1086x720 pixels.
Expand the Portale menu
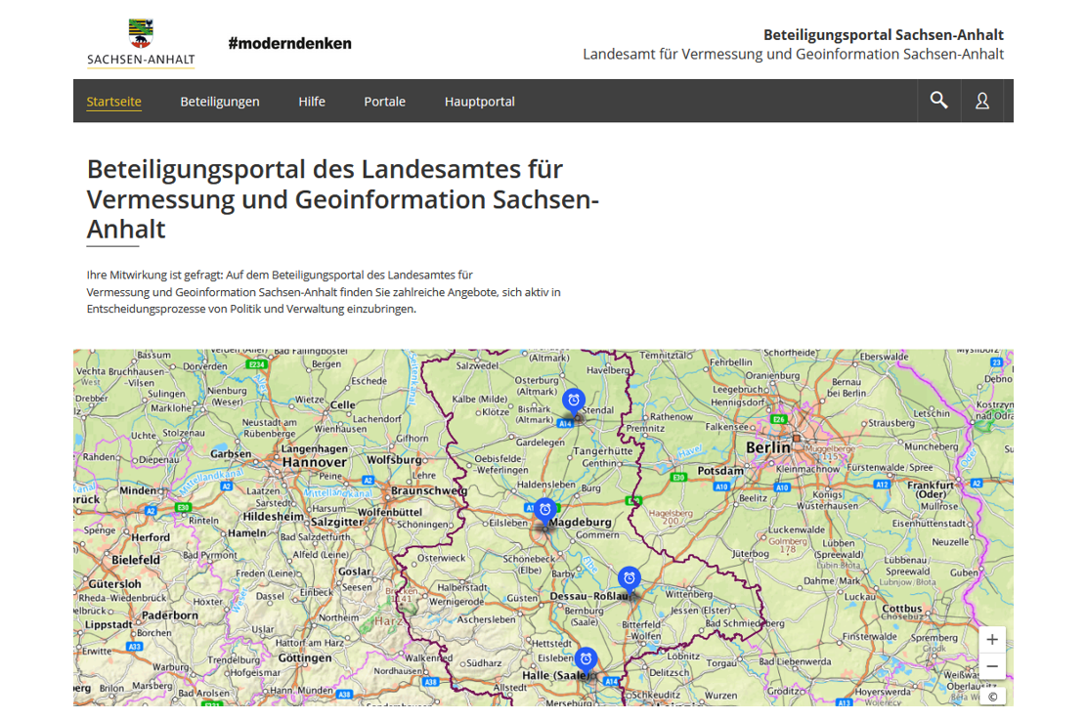385,102
